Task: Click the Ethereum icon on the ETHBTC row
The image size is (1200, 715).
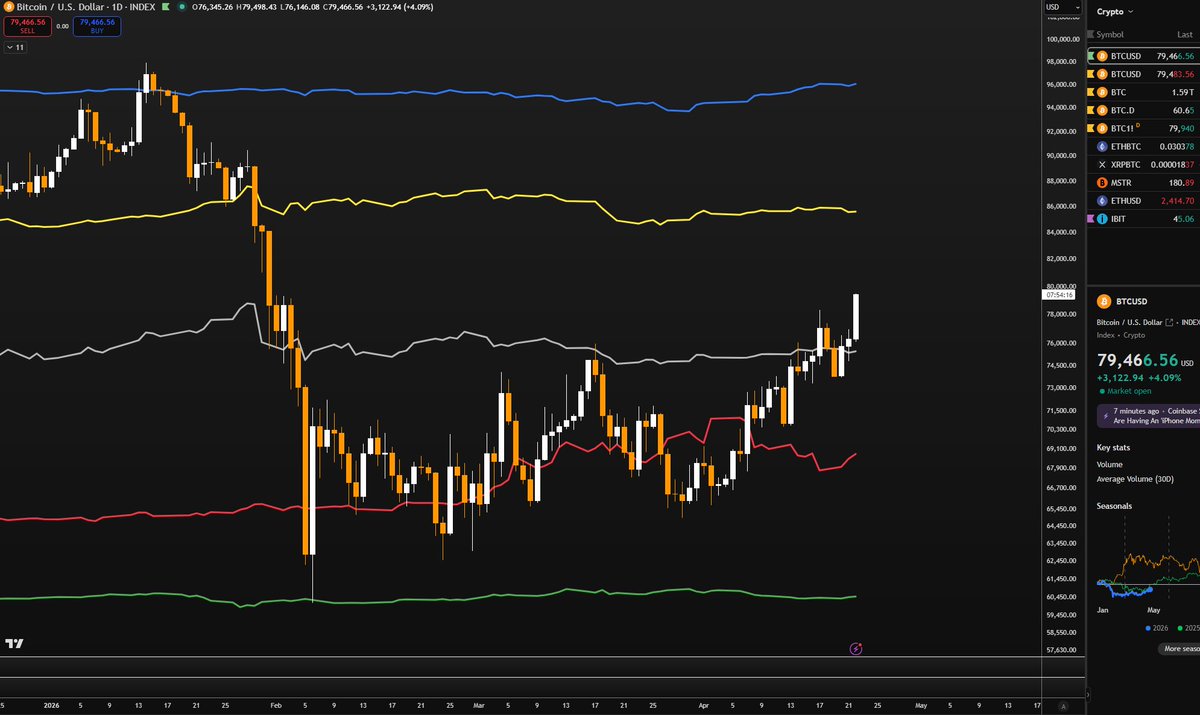Action: pyautogui.click(x=1102, y=146)
